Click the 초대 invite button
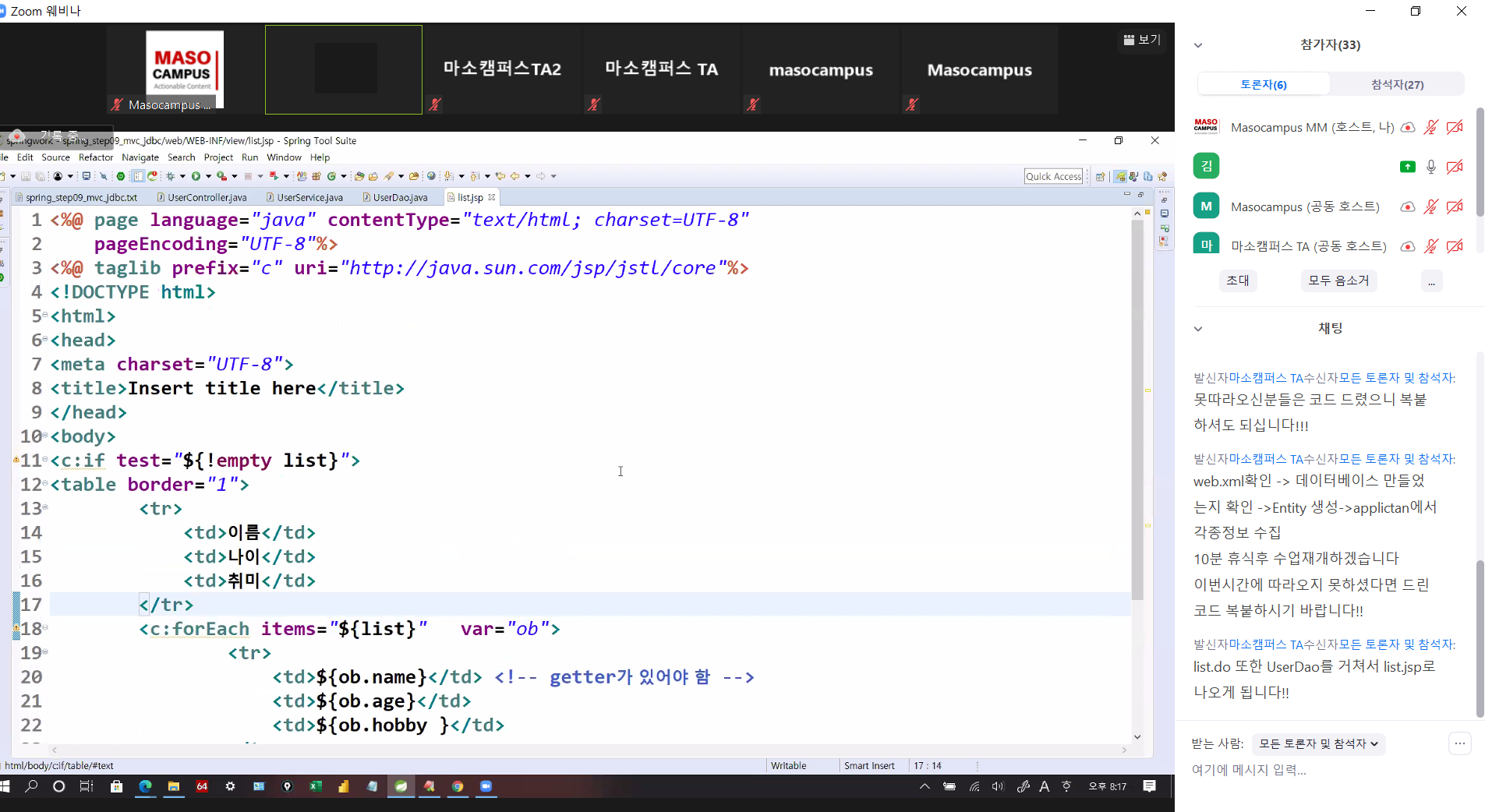 1237,281
